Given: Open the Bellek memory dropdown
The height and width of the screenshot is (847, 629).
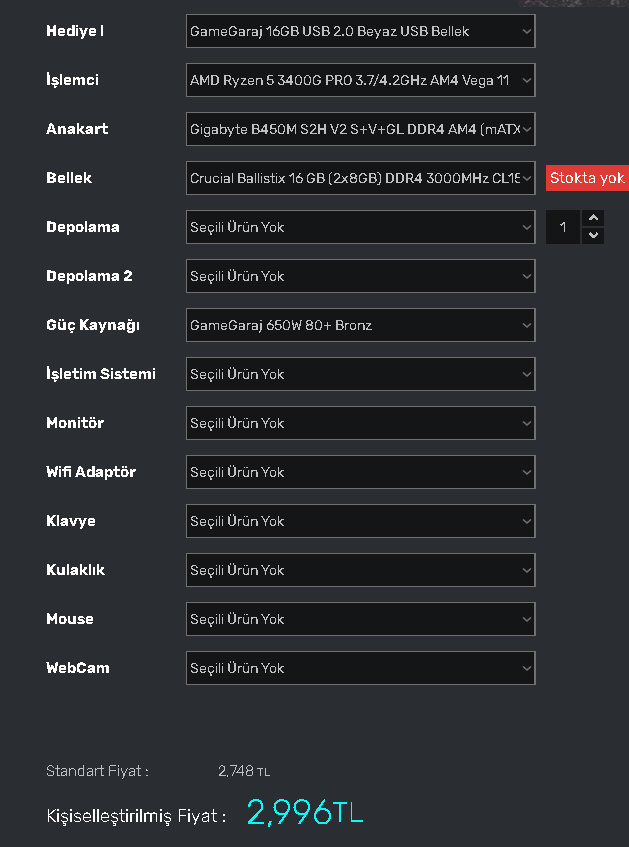Looking at the screenshot, I should point(360,178).
